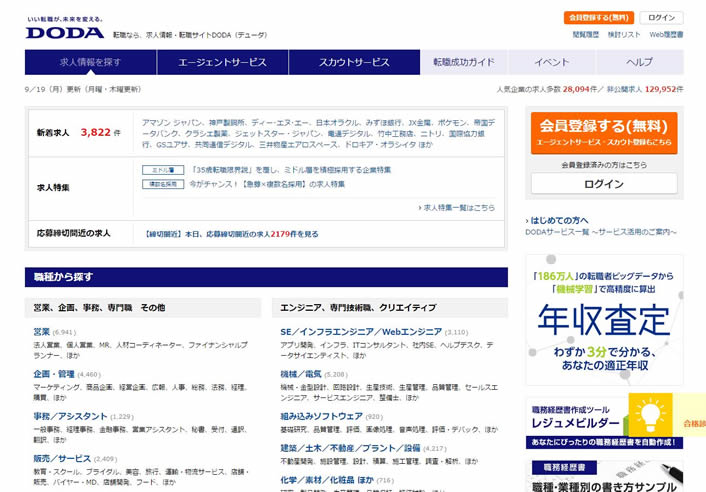The width and height of the screenshot is (706, 492).
Task: Click the 職種・業種別の書き方サンプル banner
Action: (604, 476)
